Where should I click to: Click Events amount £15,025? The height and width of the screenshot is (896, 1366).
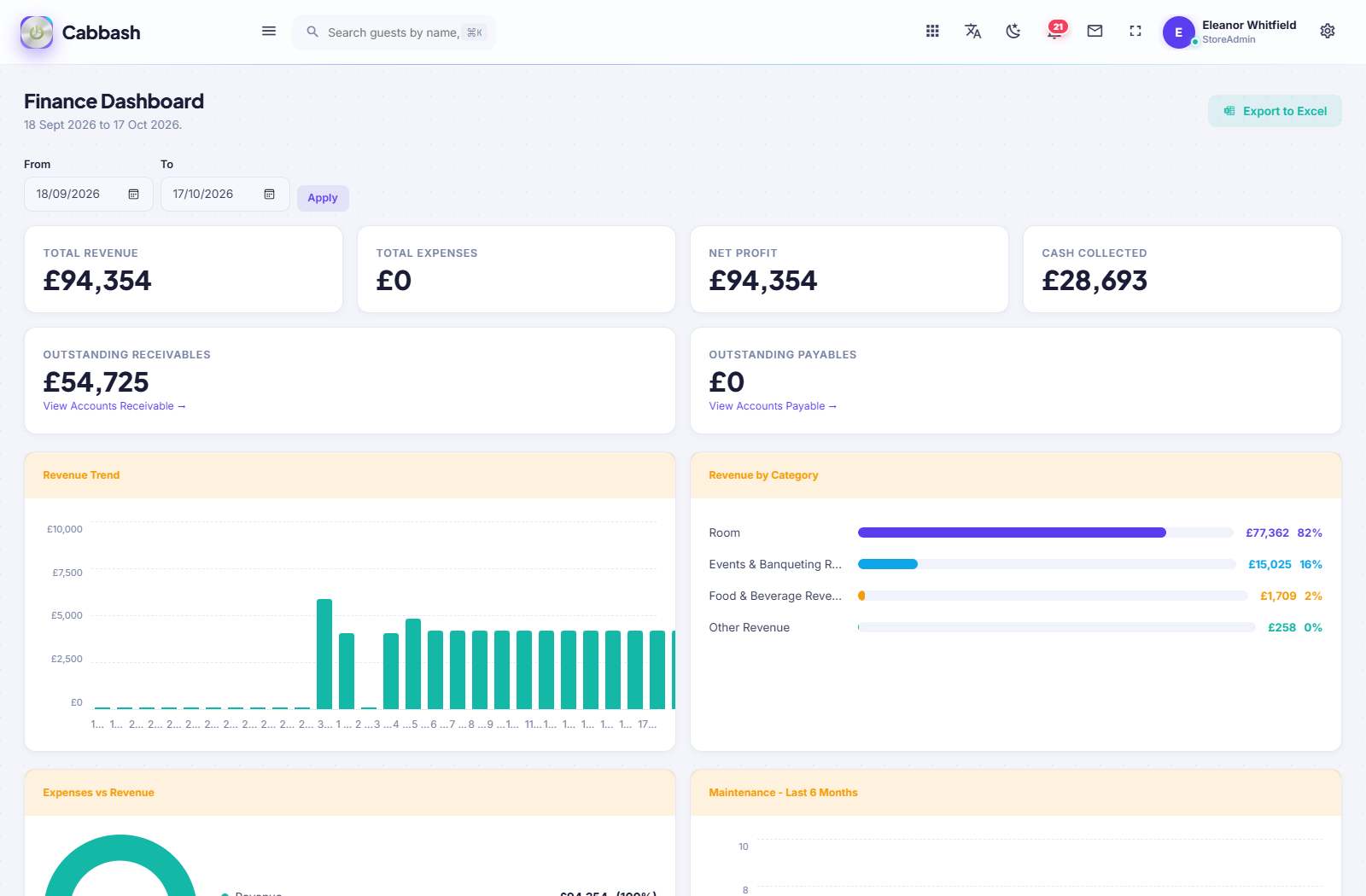coord(1270,564)
